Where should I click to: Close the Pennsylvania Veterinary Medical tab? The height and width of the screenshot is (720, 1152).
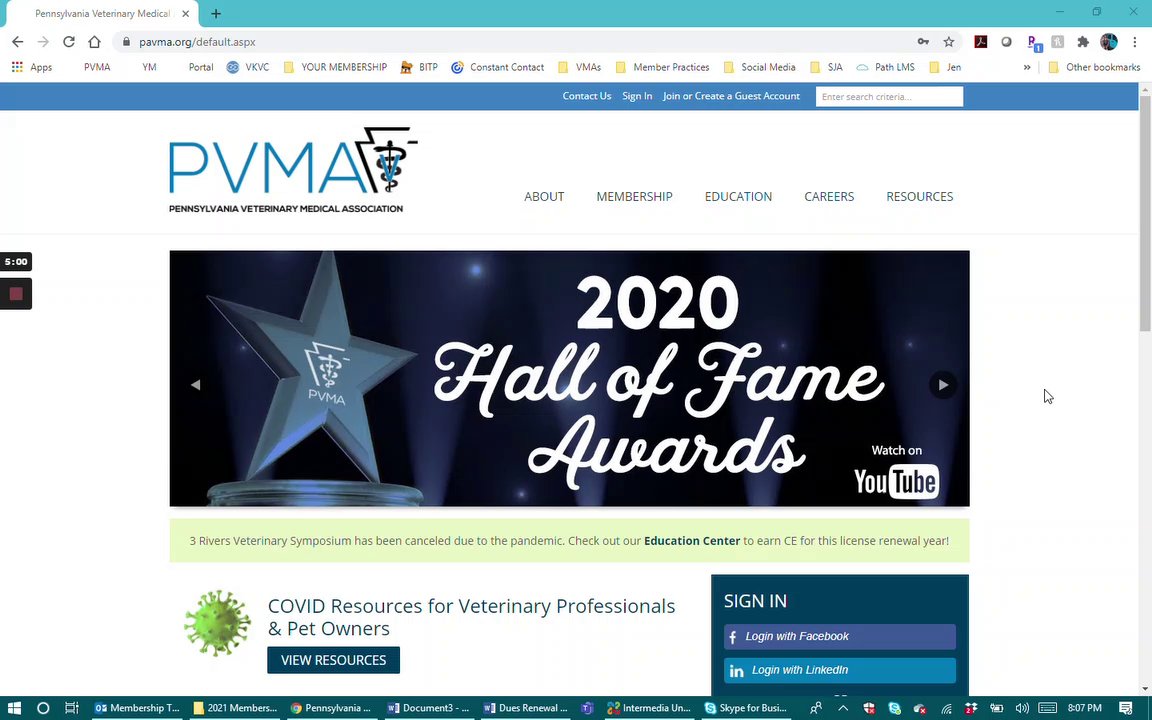[186, 13]
